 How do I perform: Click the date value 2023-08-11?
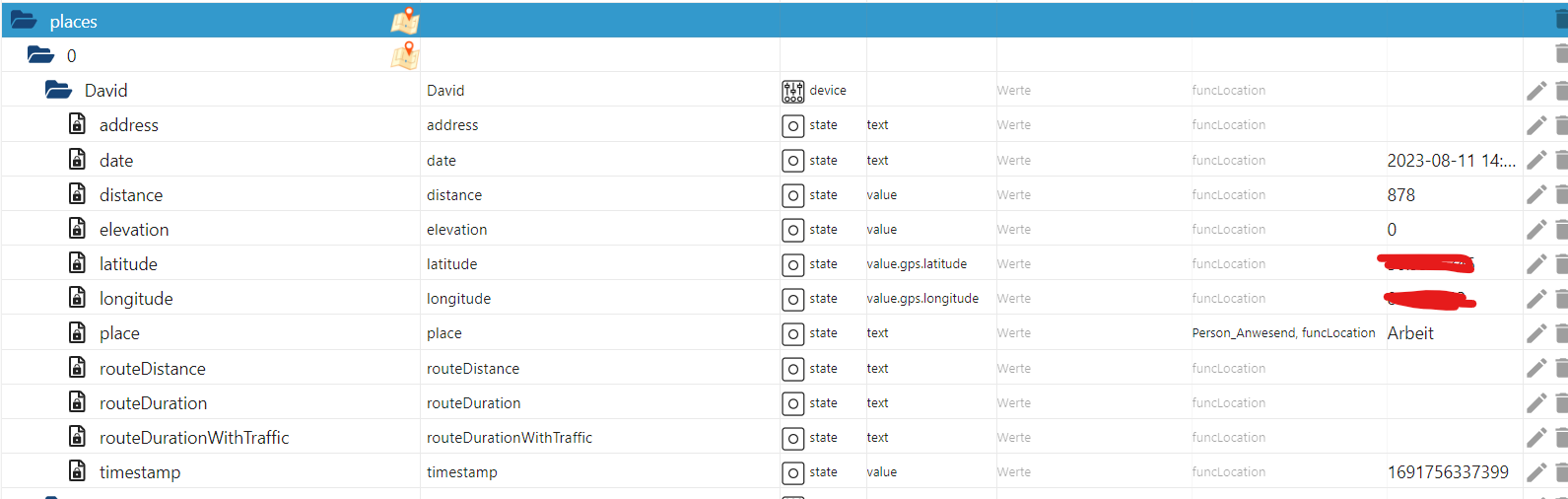click(1450, 161)
